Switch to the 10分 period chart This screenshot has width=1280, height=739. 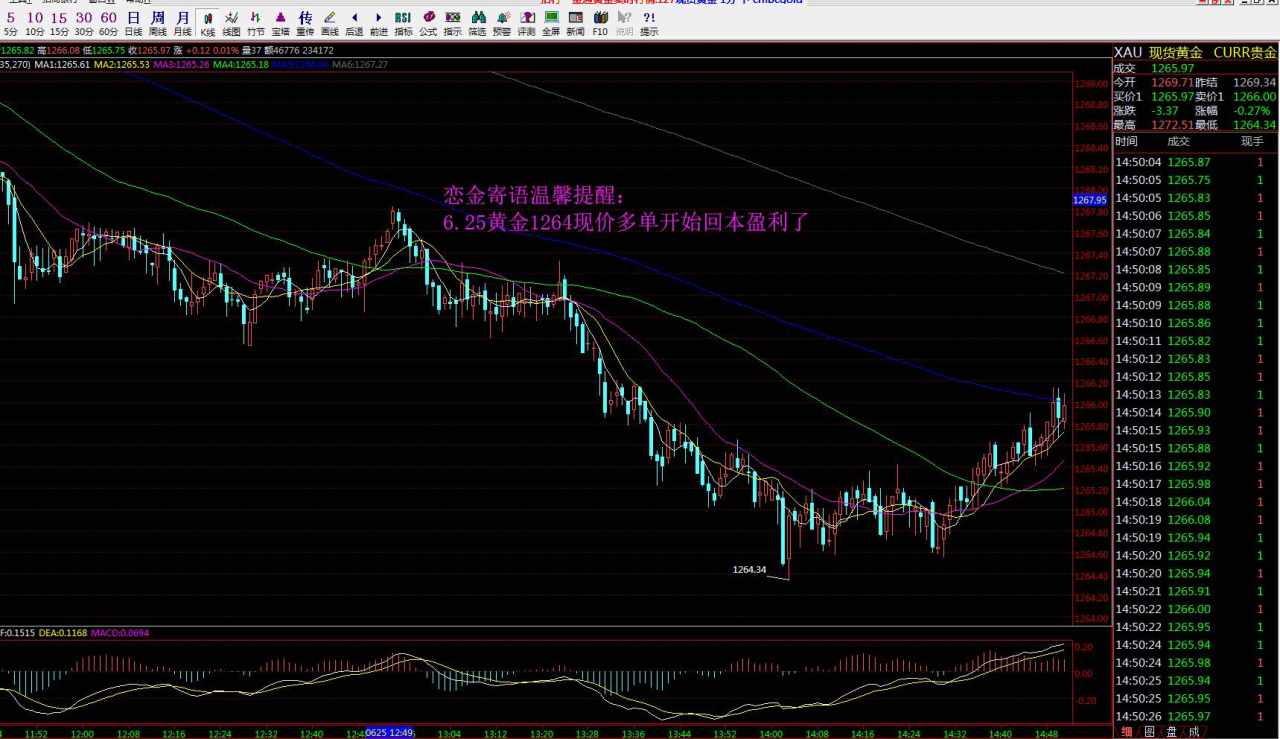(x=35, y=23)
